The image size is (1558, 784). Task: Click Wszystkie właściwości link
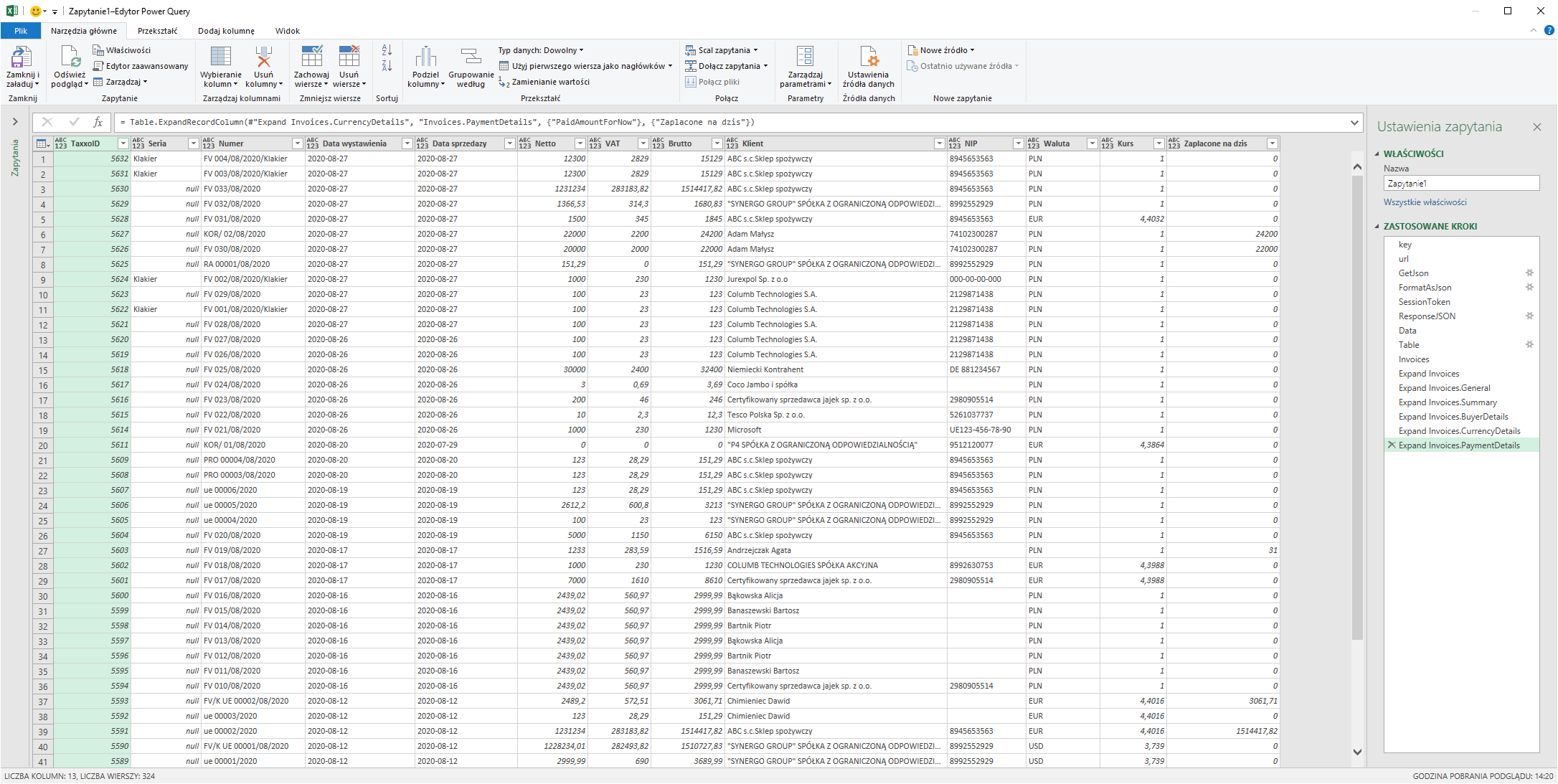[1425, 202]
